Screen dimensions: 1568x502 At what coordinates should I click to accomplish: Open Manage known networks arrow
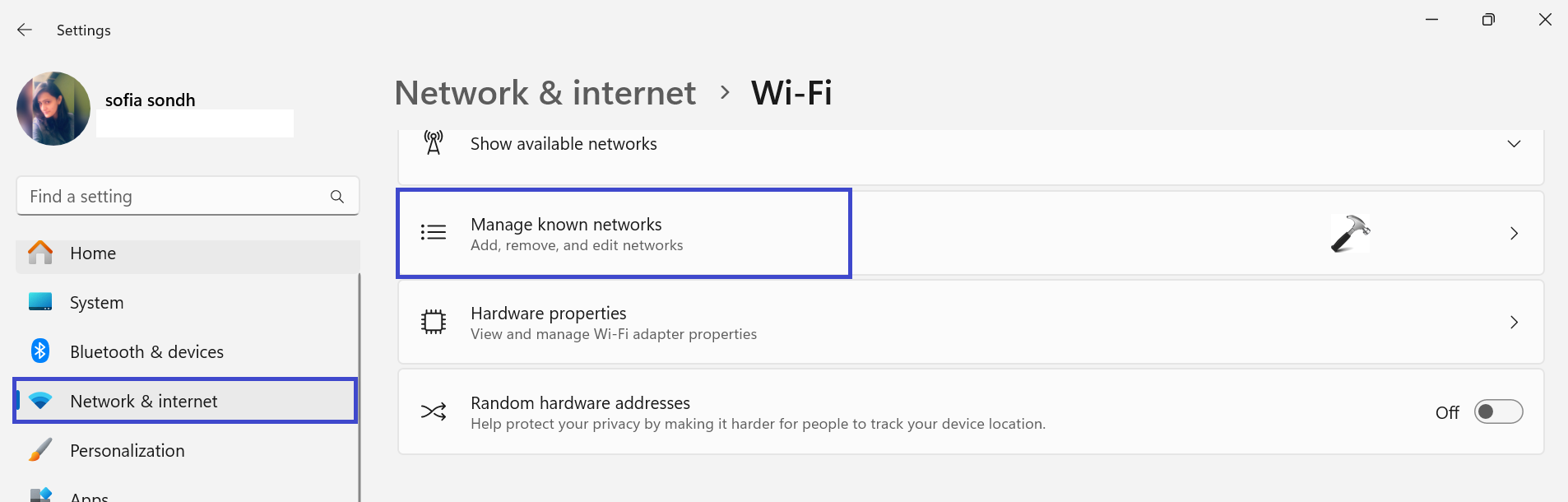click(1514, 234)
